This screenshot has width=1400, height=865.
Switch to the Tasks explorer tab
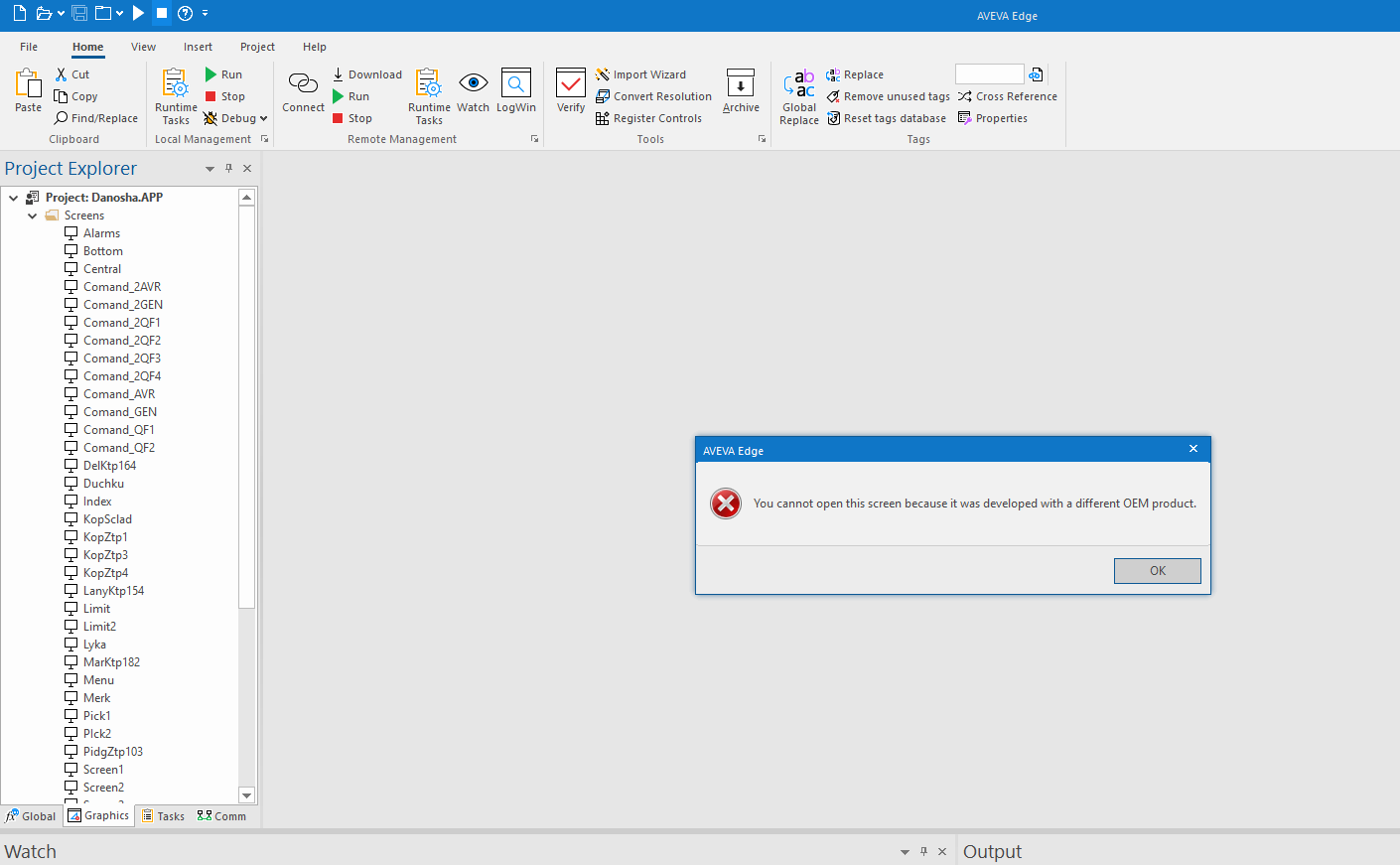coord(163,816)
